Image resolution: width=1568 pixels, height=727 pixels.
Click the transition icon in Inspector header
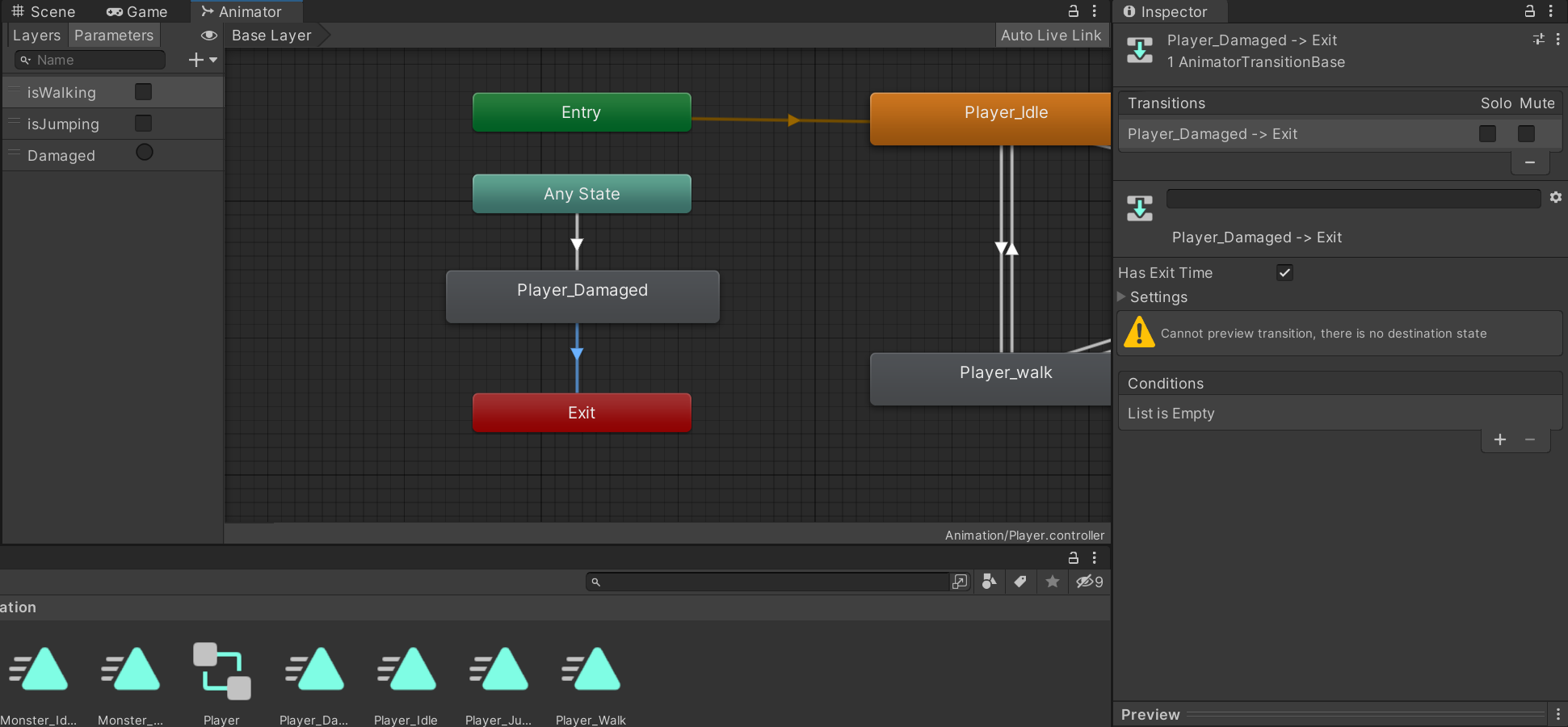click(x=1140, y=50)
